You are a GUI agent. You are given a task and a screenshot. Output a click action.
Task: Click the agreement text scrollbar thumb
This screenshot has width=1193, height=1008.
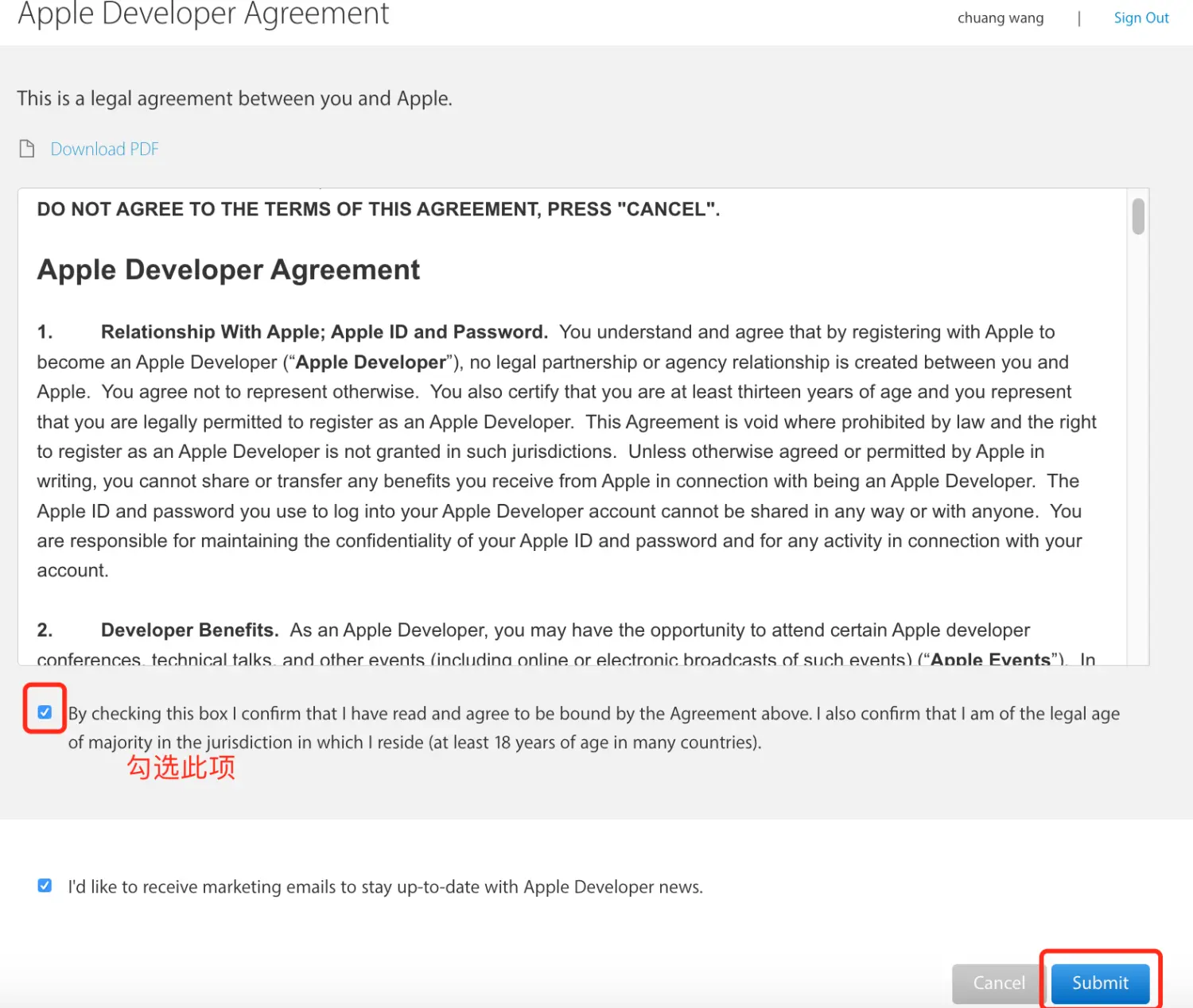click(x=1138, y=216)
